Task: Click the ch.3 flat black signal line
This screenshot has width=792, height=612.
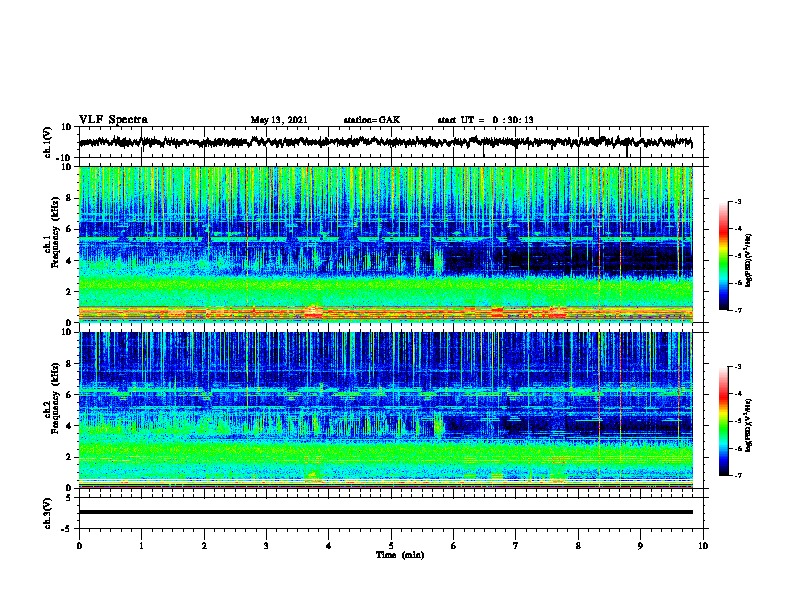Action: pyautogui.click(x=385, y=512)
